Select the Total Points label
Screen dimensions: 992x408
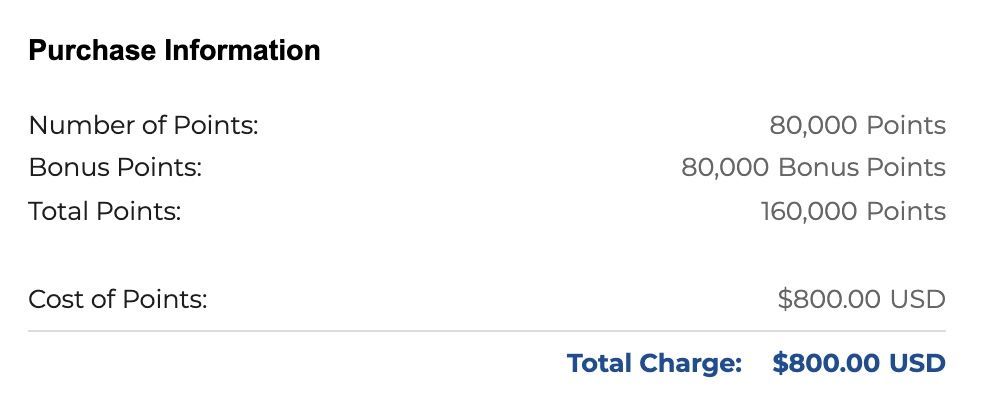coord(105,211)
